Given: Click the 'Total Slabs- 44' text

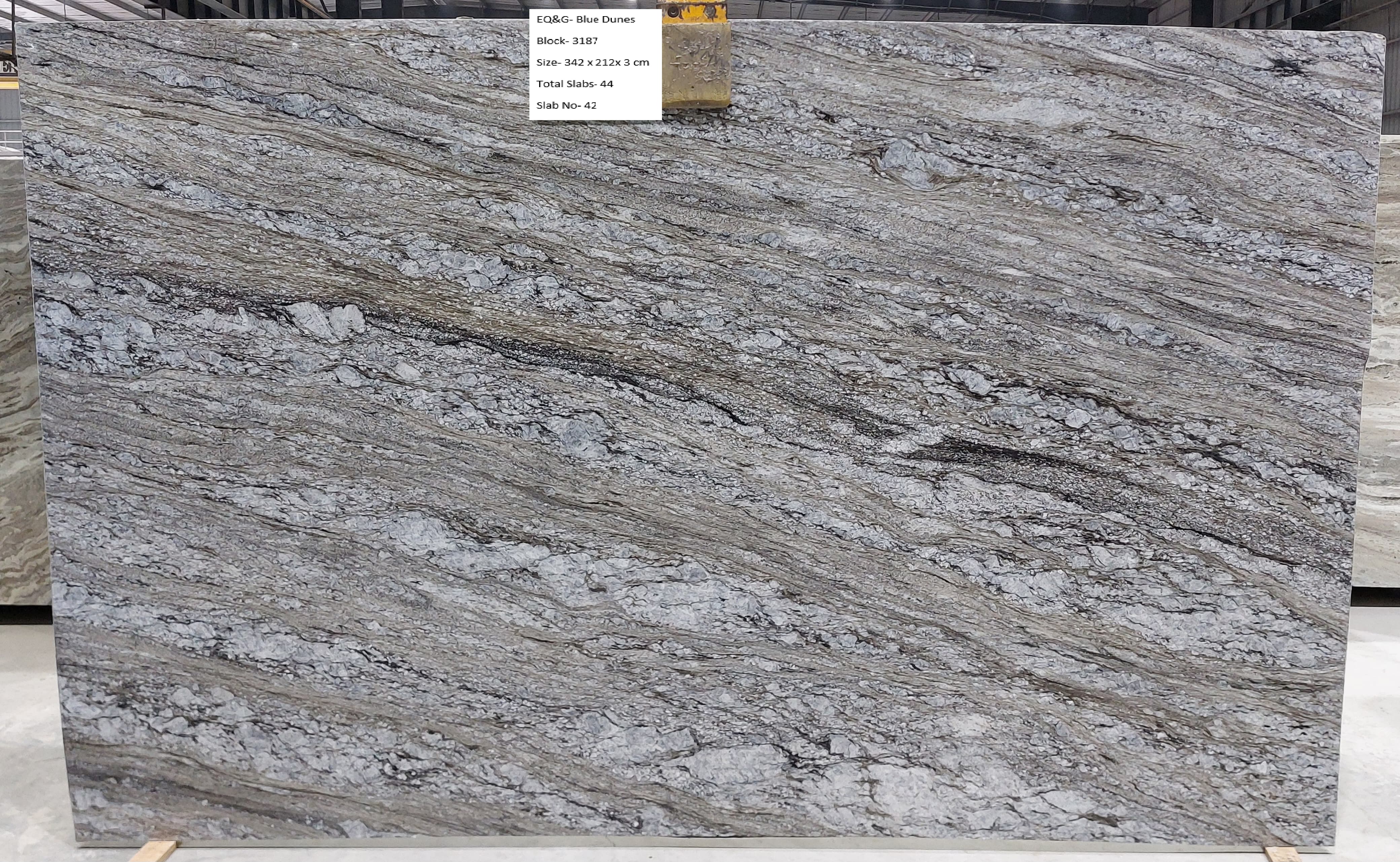Looking at the screenshot, I should [x=574, y=84].
